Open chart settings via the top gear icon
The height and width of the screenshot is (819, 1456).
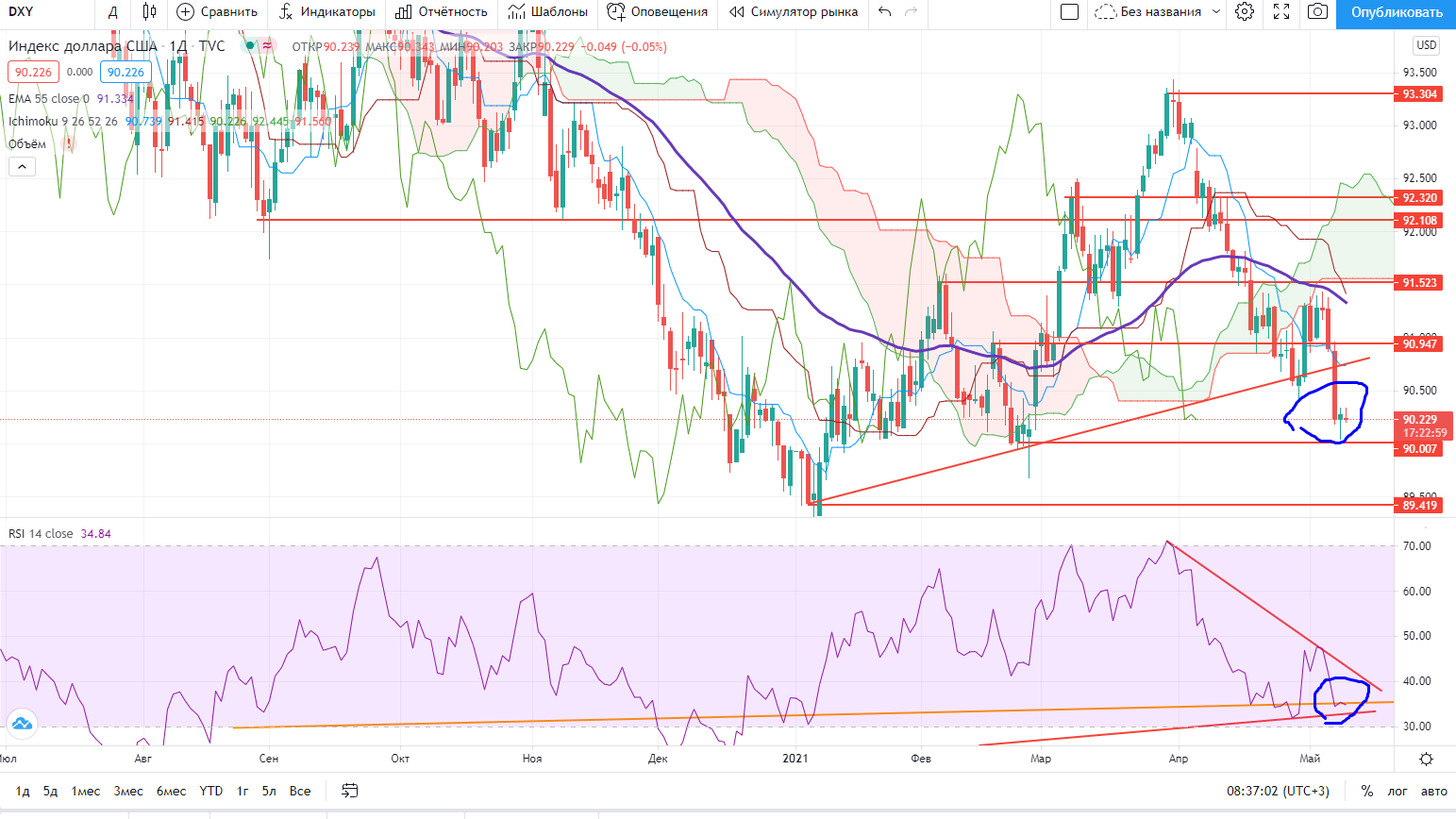coord(1245,12)
